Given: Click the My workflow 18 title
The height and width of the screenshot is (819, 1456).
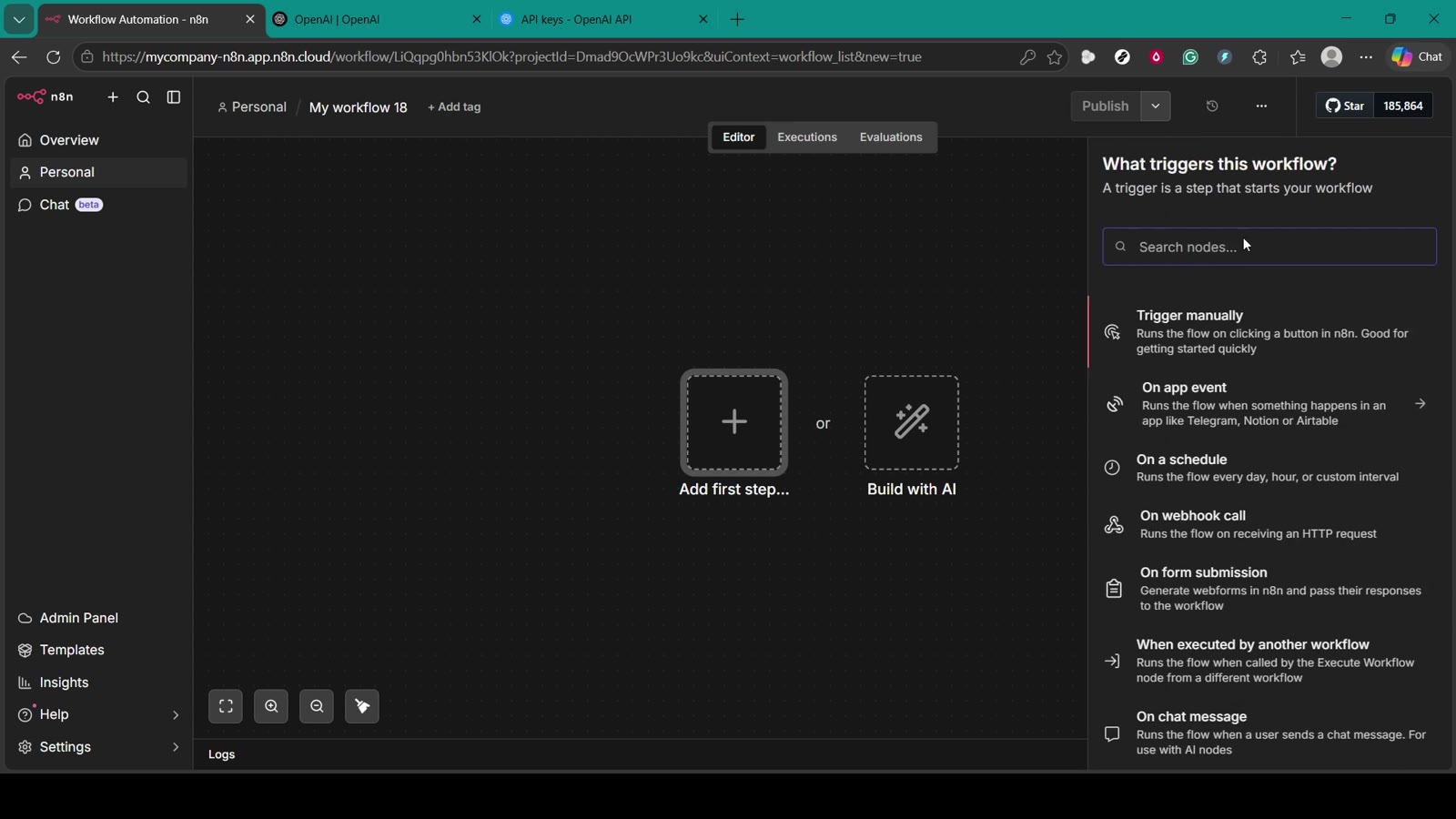Looking at the screenshot, I should pos(359,107).
